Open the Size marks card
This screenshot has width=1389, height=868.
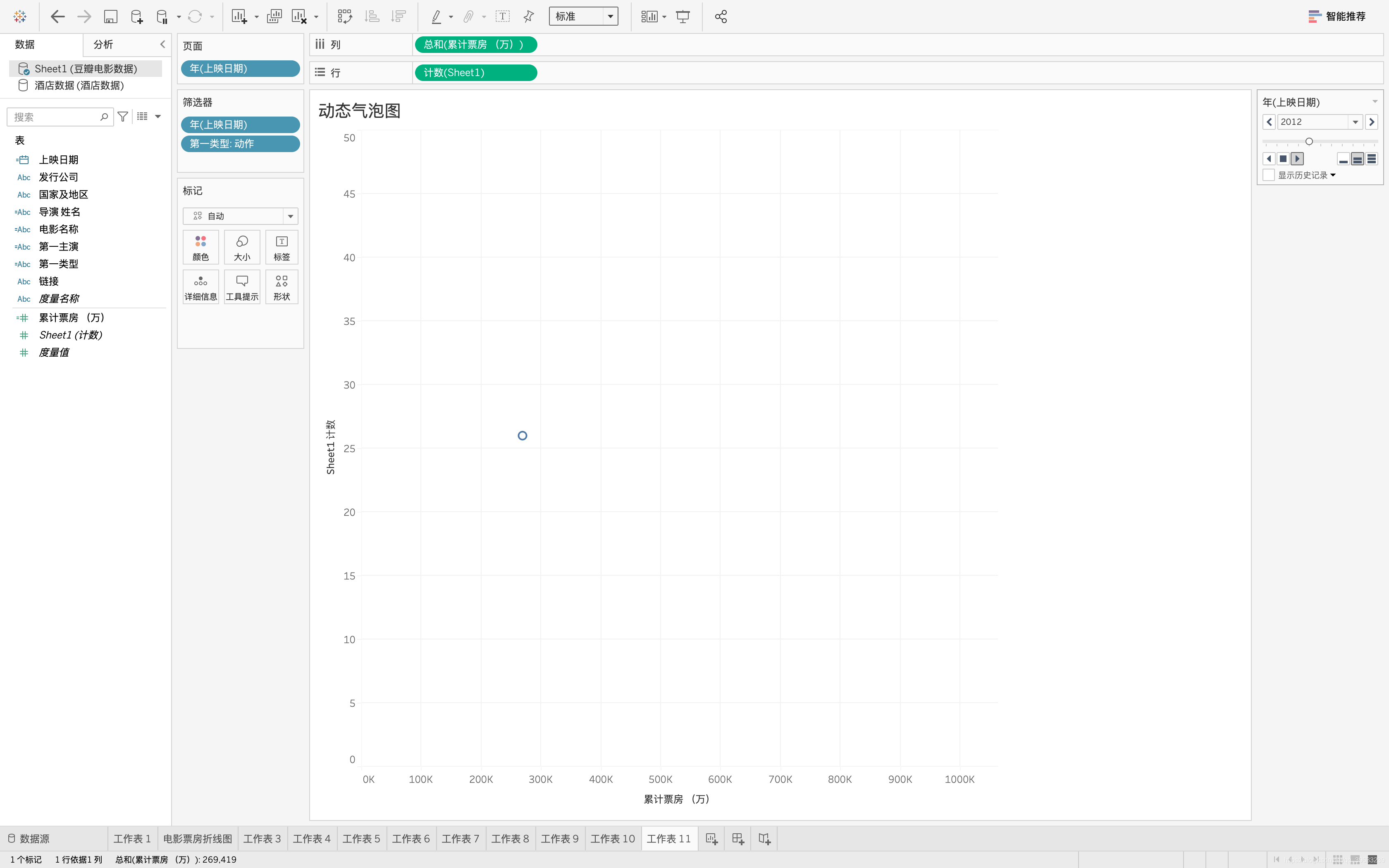[x=242, y=247]
